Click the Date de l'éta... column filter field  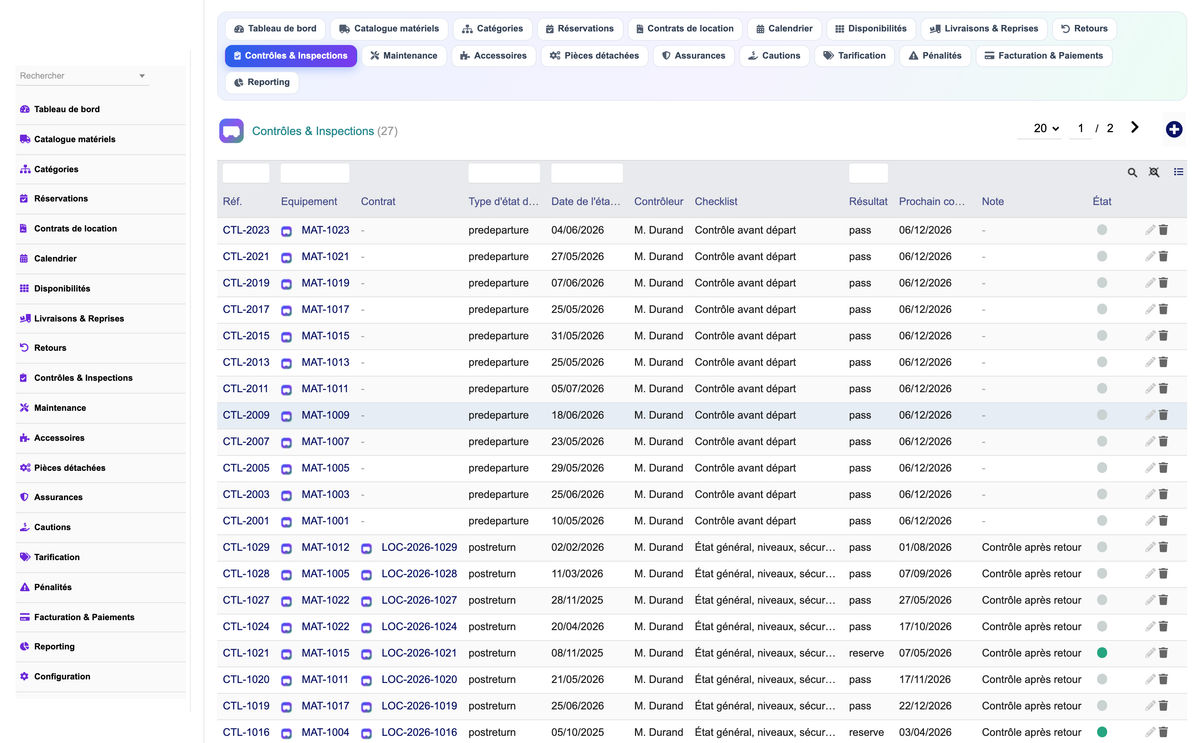(x=587, y=173)
